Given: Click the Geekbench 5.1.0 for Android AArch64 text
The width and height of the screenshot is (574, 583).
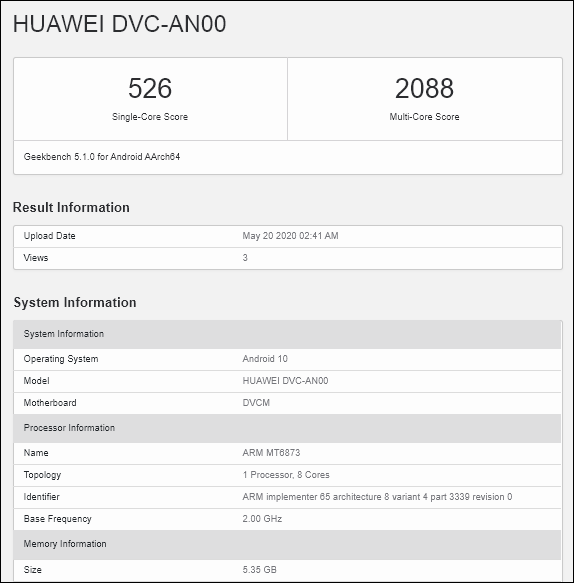Looking at the screenshot, I should click(x=102, y=157).
